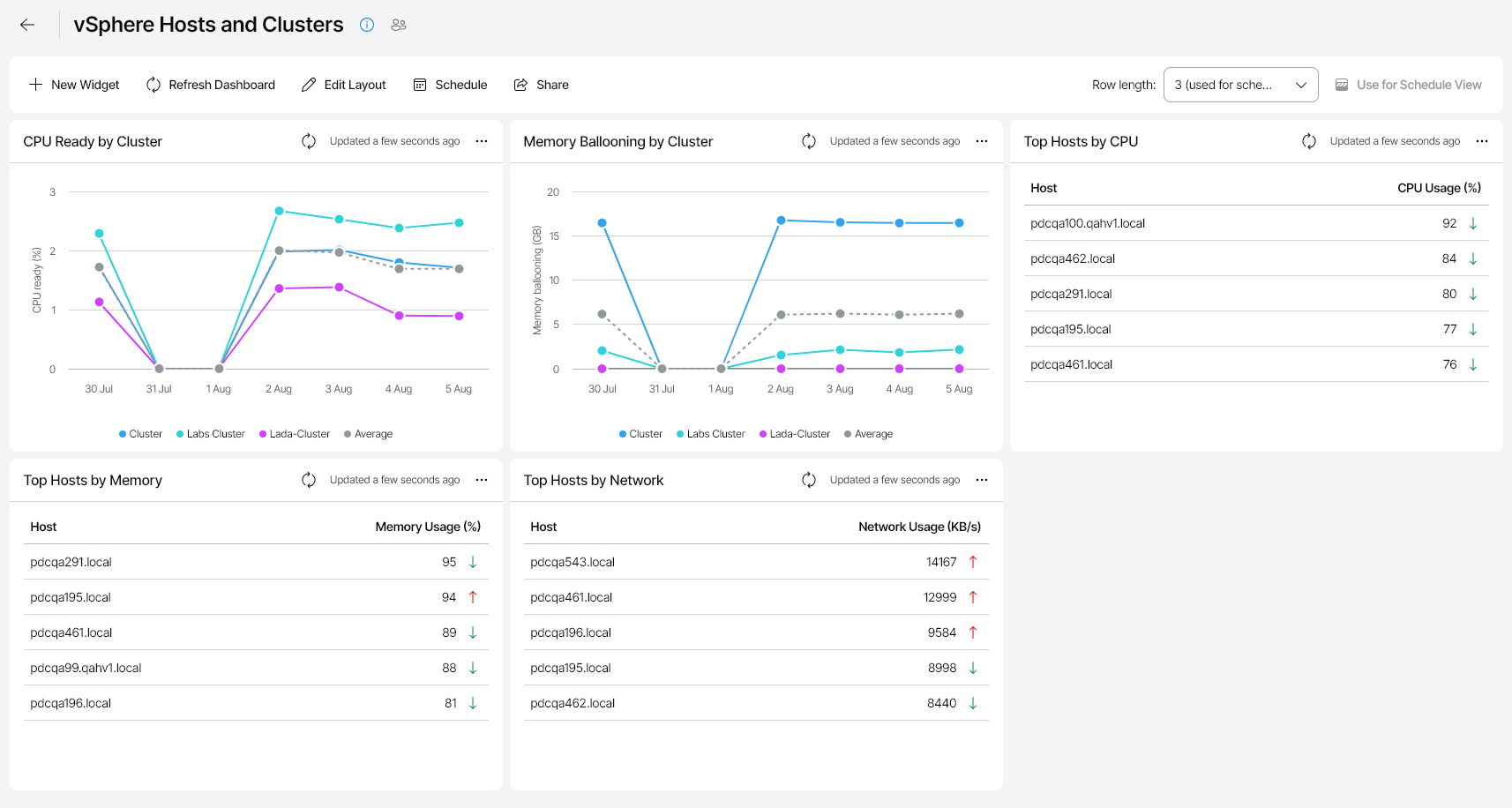Screen dimensions: 1512x808
Task: Refresh the Top Hosts by CPU widget
Action: click(1309, 141)
